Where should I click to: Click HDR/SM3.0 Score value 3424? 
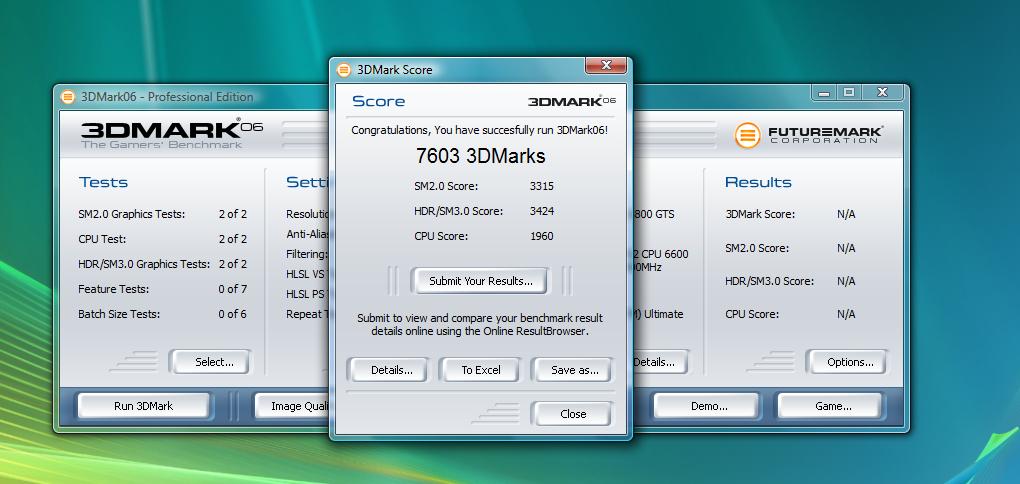(542, 211)
